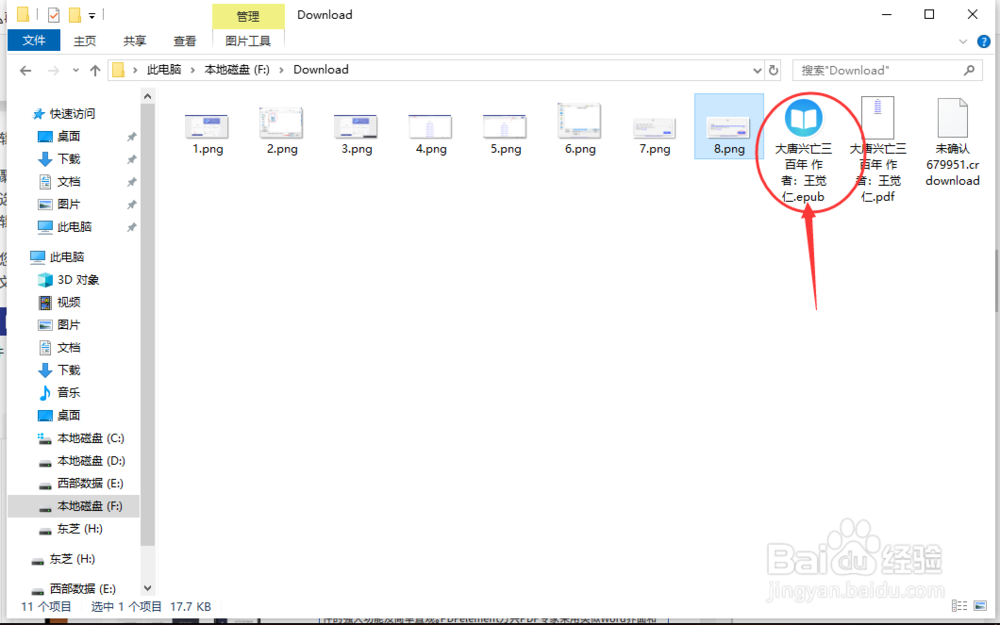This screenshot has width=1000, height=625.
Task: Expand chevron after 此电脑 in breadcrumb
Action: point(193,70)
